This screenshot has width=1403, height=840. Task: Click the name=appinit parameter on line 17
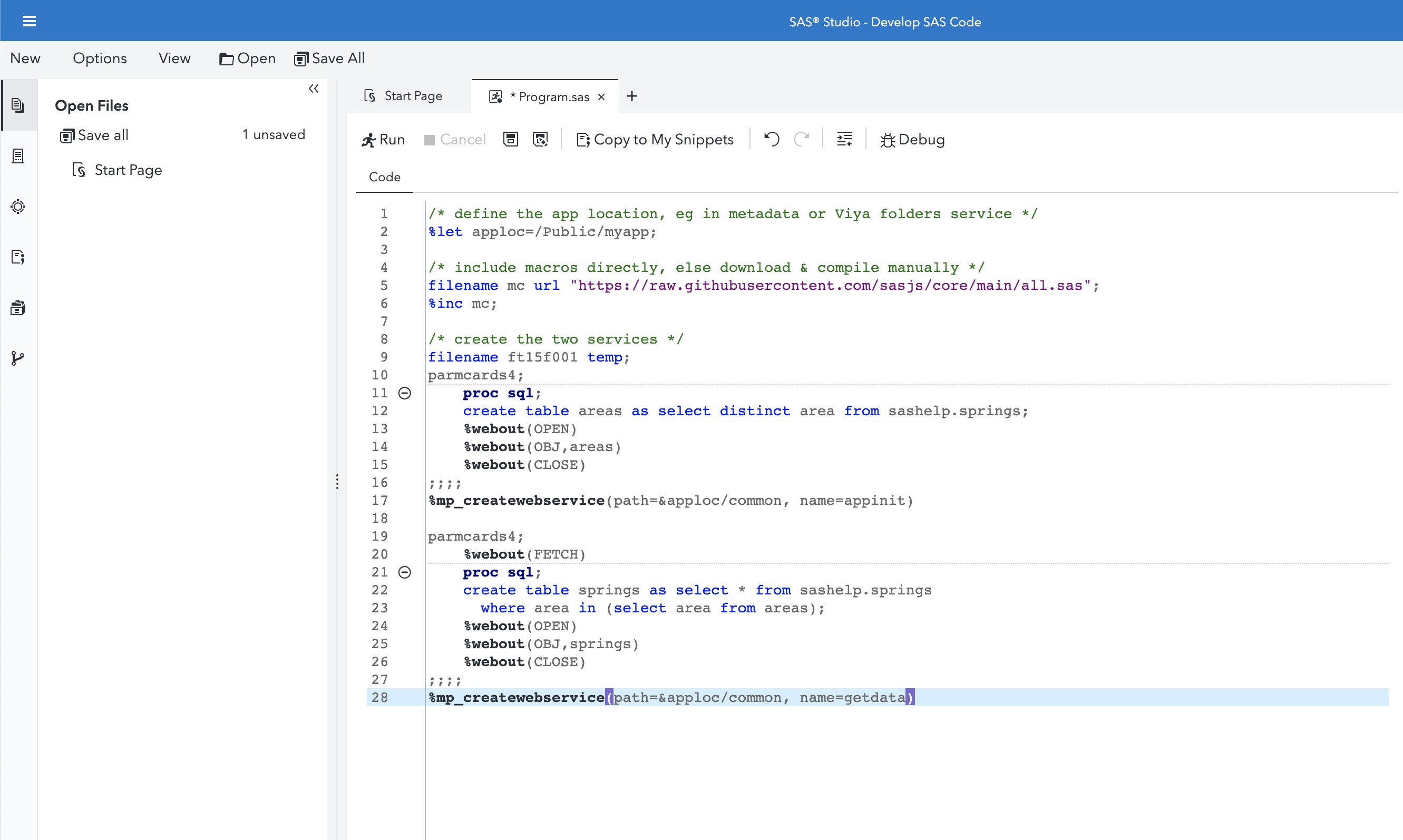pyautogui.click(x=852, y=501)
